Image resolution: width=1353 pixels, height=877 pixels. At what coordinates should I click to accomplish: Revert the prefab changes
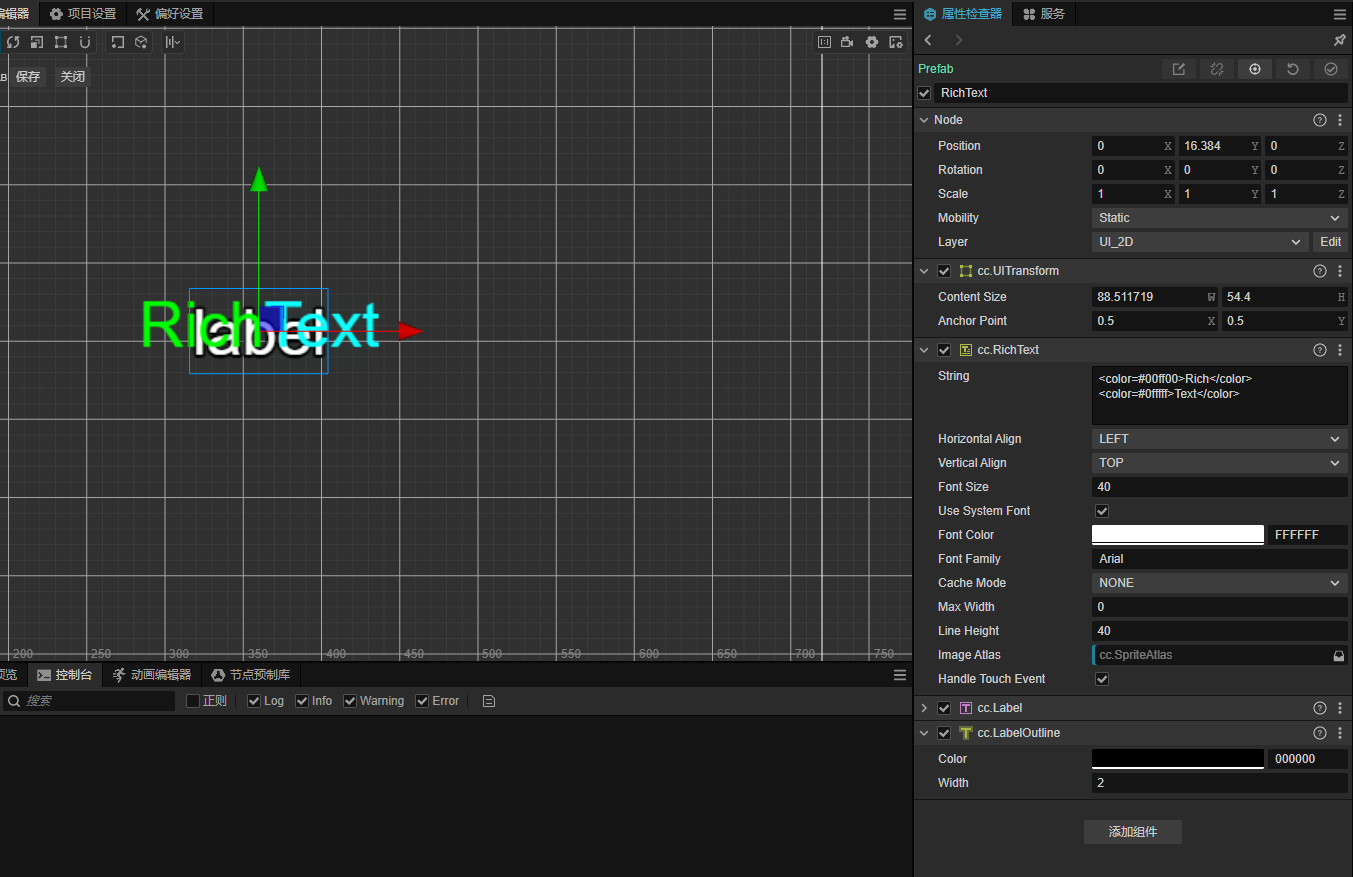1293,69
